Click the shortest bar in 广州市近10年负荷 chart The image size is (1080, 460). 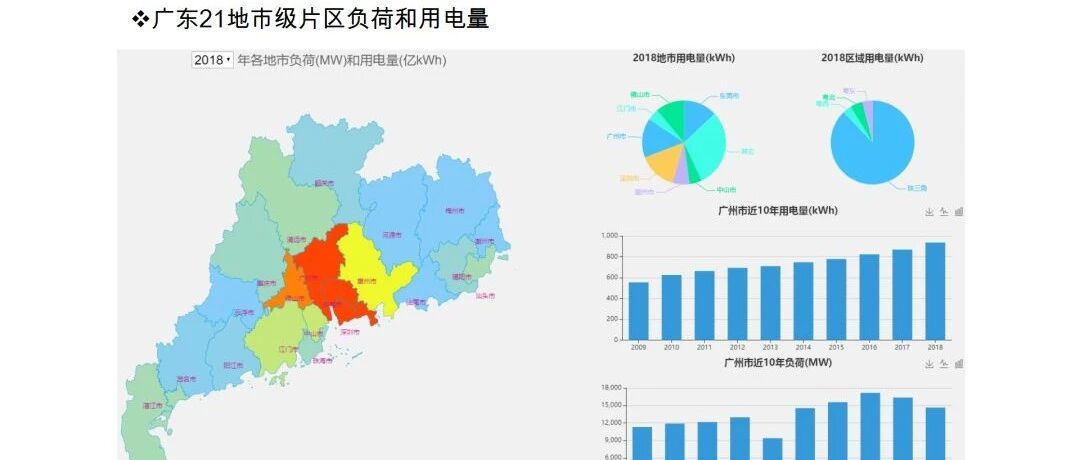(x=773, y=449)
